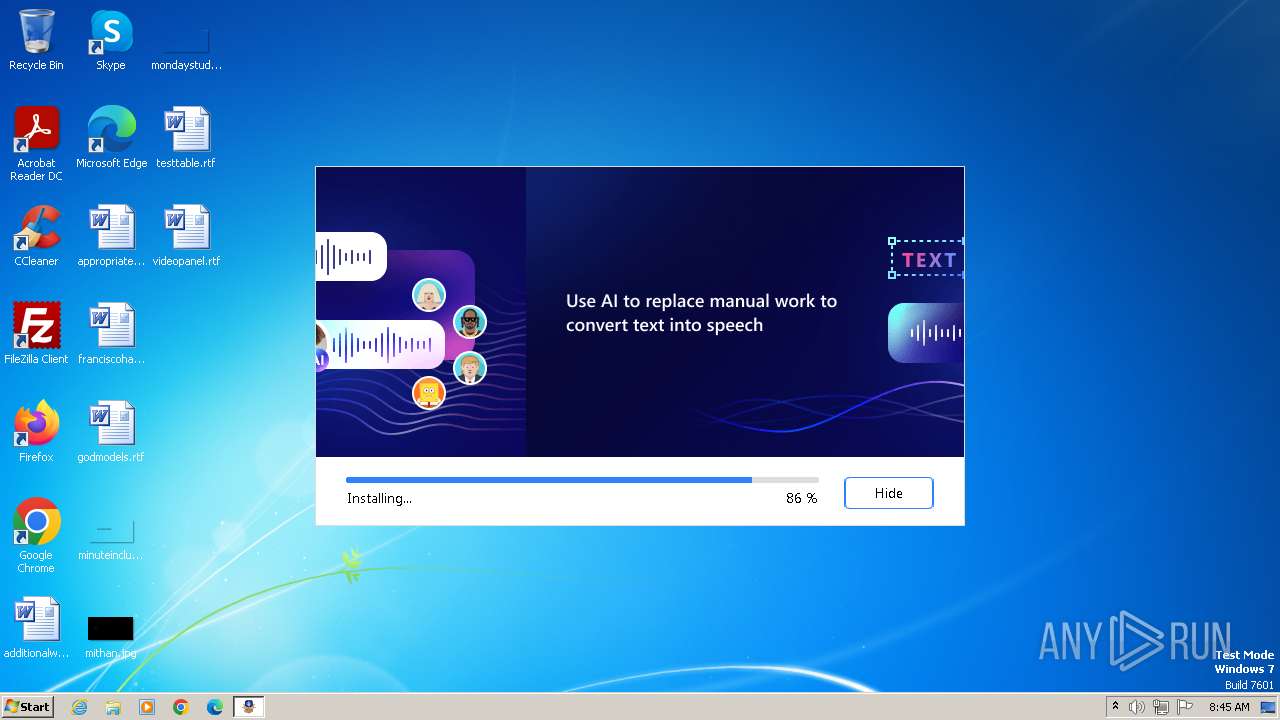The height and width of the screenshot is (720, 1280).
Task: Open Skype desktop shortcut
Action: point(111,40)
